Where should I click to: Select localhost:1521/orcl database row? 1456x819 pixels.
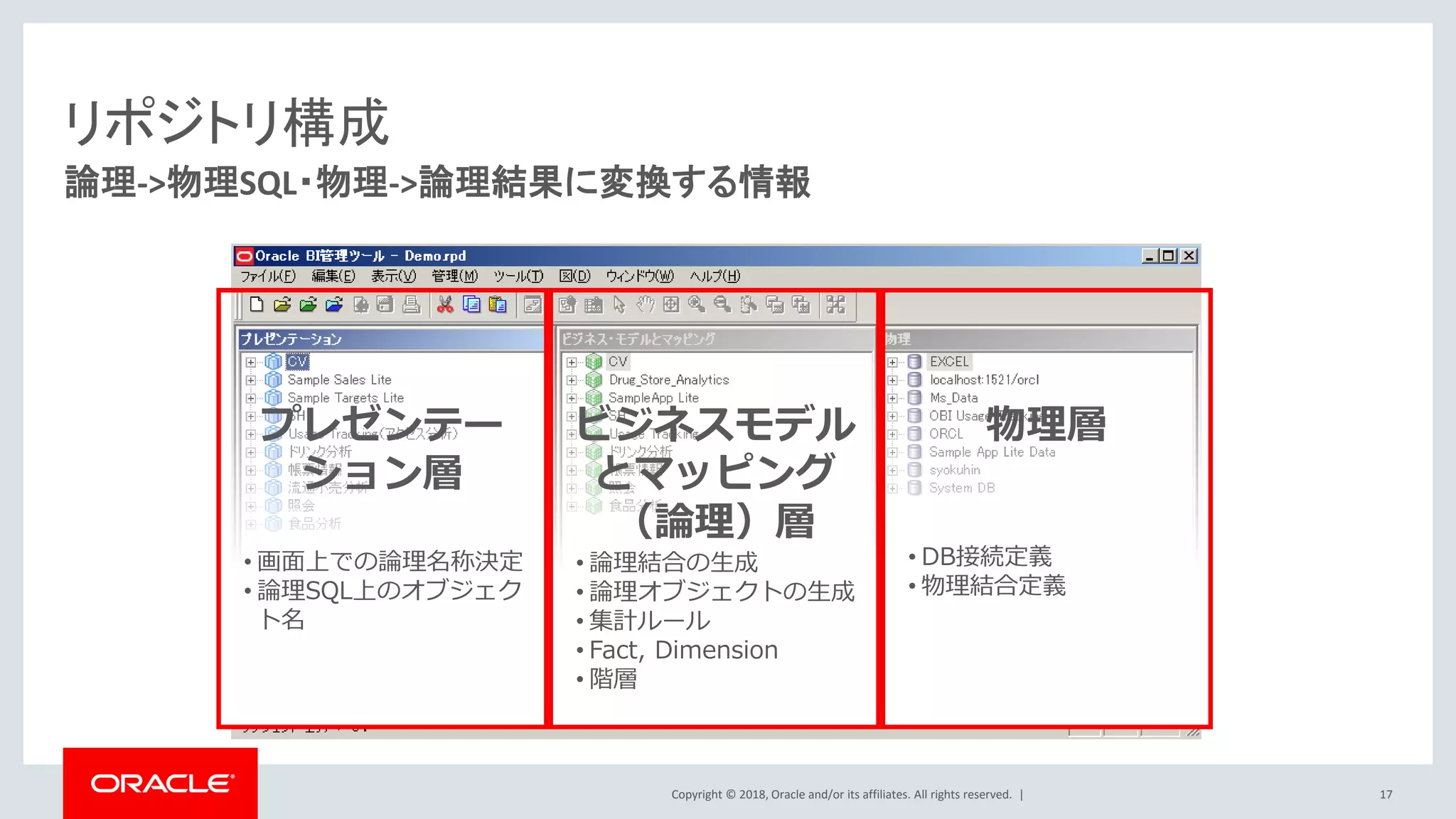point(984,380)
